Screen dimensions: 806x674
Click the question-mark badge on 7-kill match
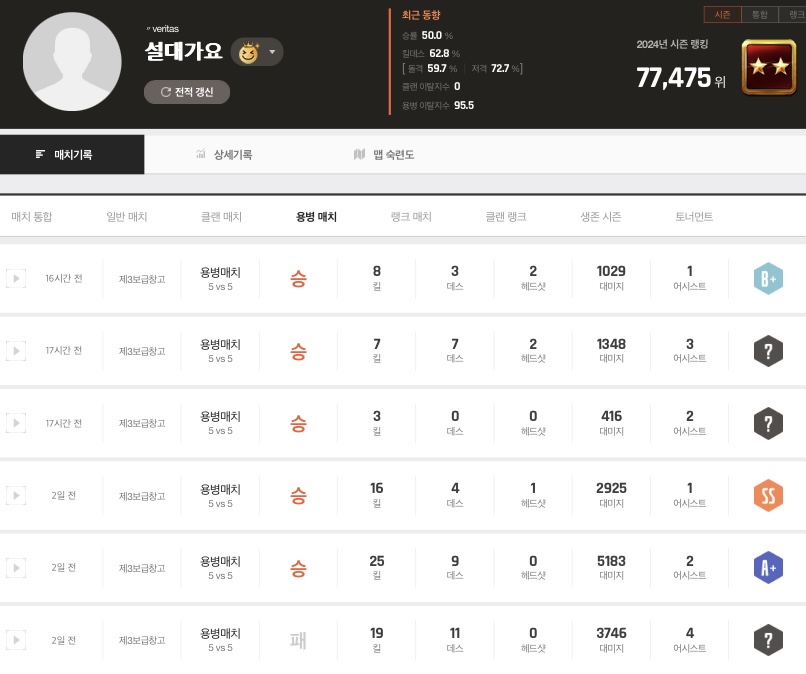(768, 351)
